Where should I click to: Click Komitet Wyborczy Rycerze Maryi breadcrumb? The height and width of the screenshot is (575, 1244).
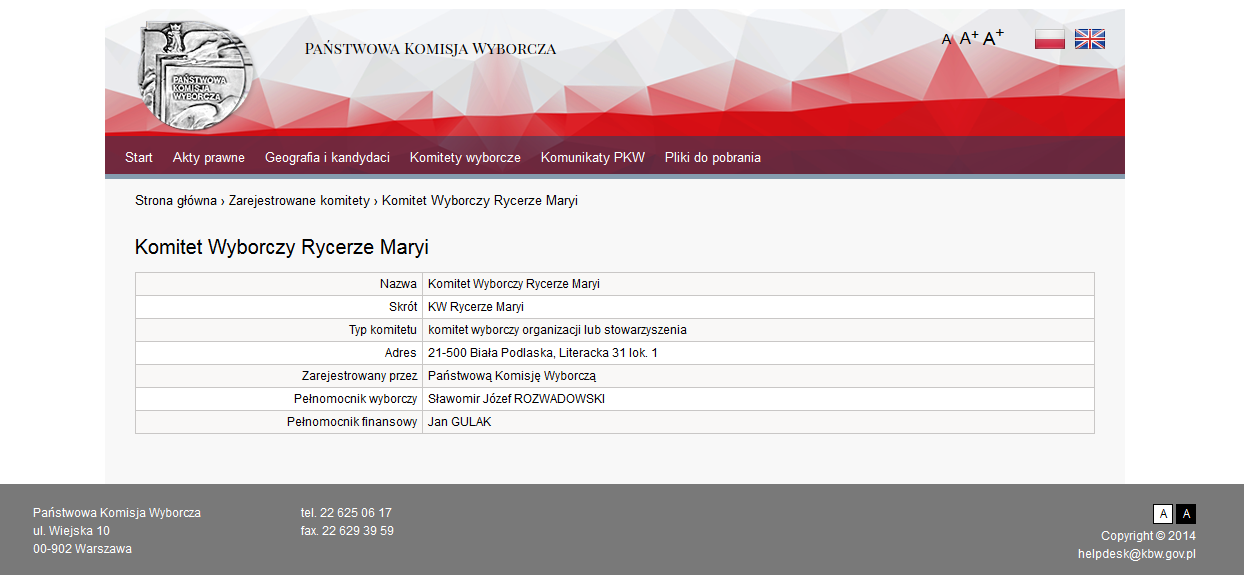480,200
